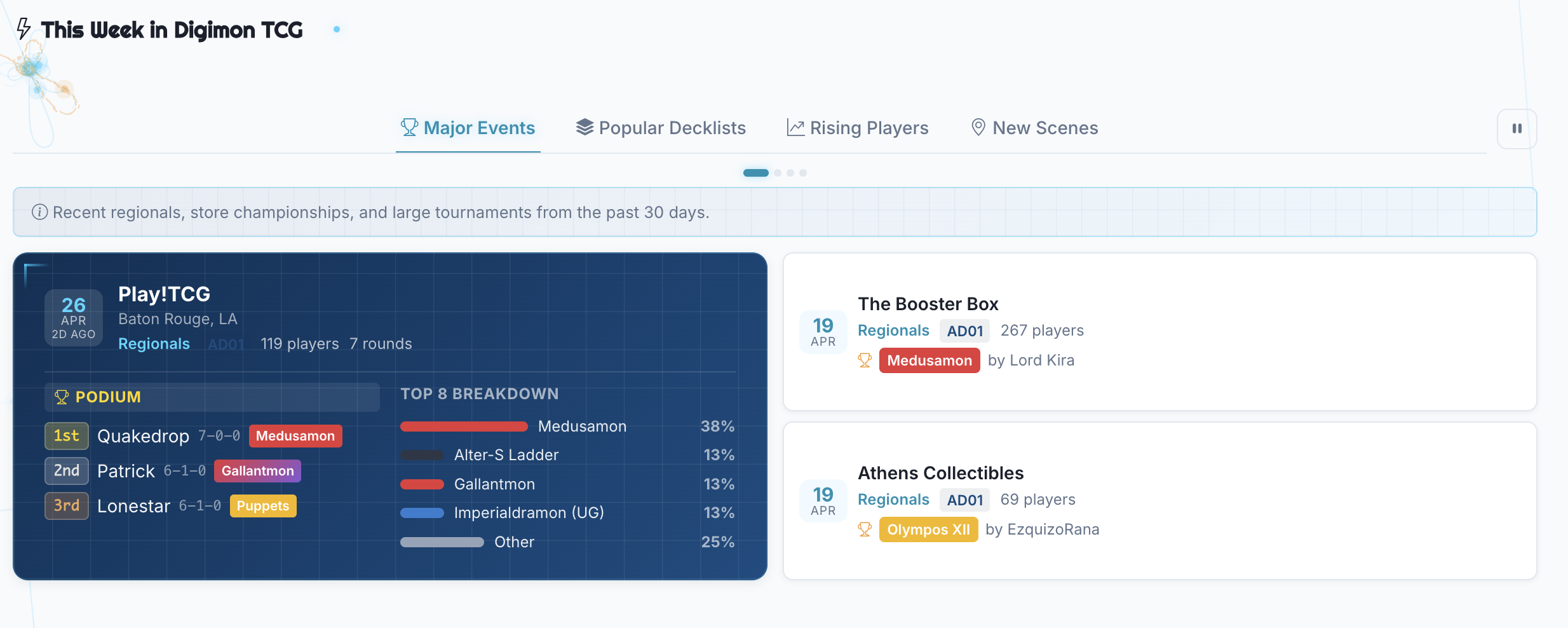Click the red Gallantmon 13% breakdown bar
The width and height of the screenshot is (1568, 628).
422,484
